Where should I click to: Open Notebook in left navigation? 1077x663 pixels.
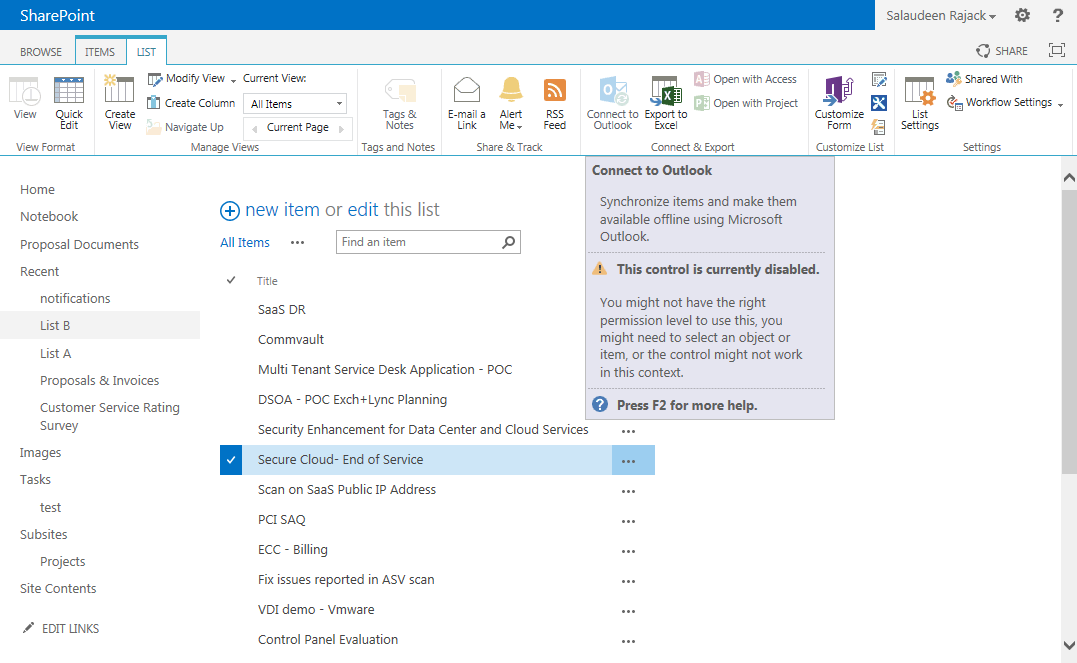click(x=49, y=216)
